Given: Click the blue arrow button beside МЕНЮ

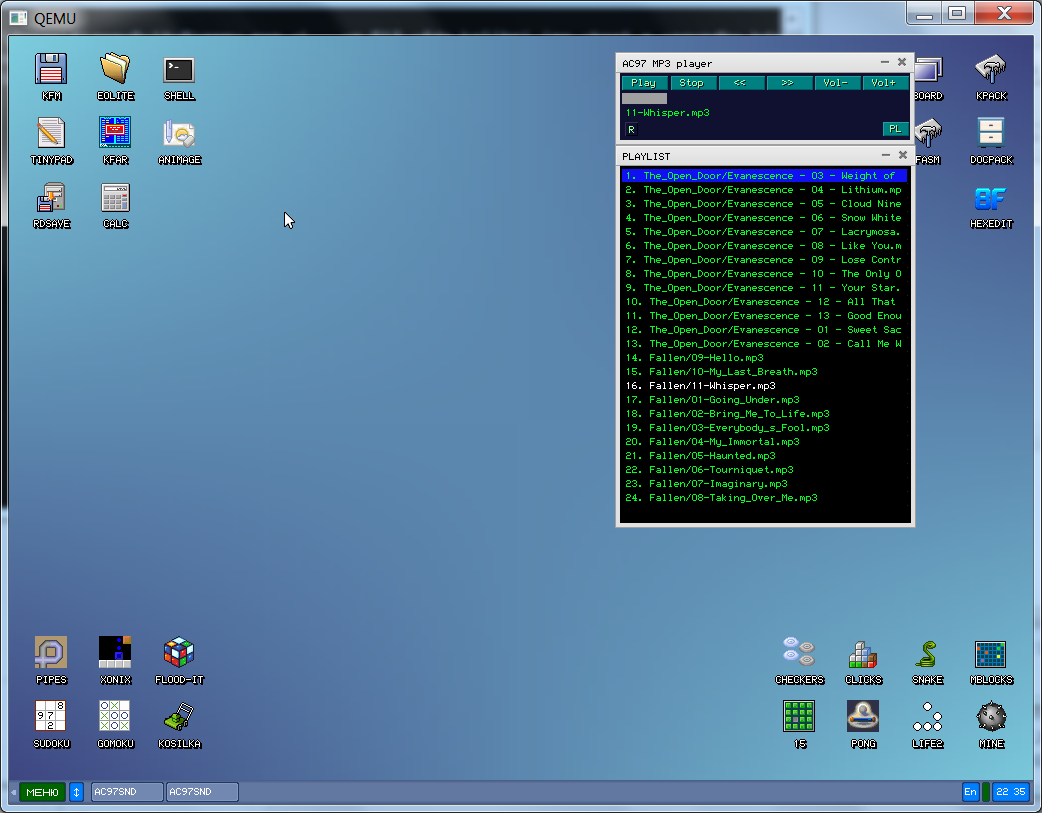Looking at the screenshot, I should click(76, 792).
